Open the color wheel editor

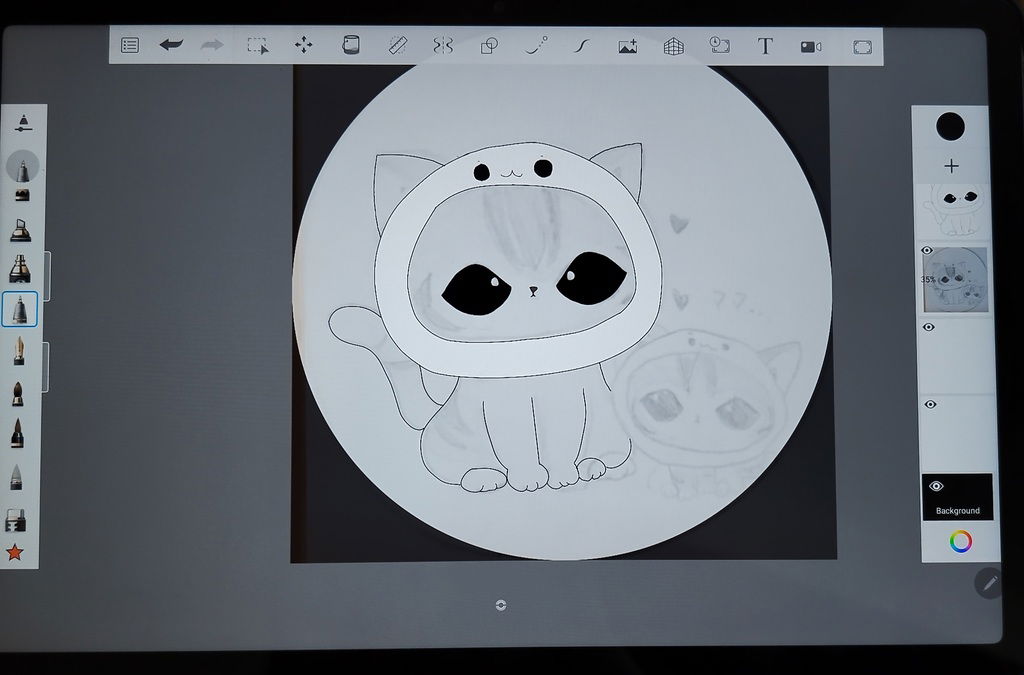pyautogui.click(x=960, y=542)
